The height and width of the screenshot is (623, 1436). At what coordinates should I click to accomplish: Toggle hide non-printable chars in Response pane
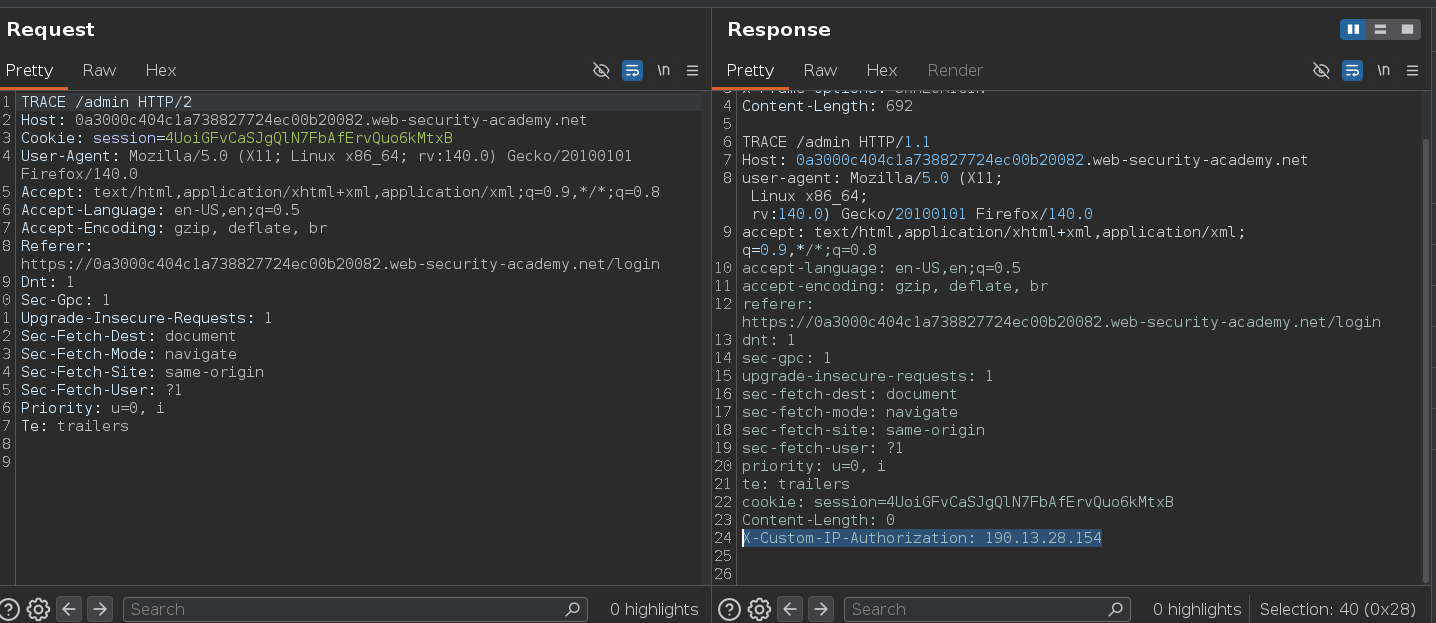point(1321,70)
